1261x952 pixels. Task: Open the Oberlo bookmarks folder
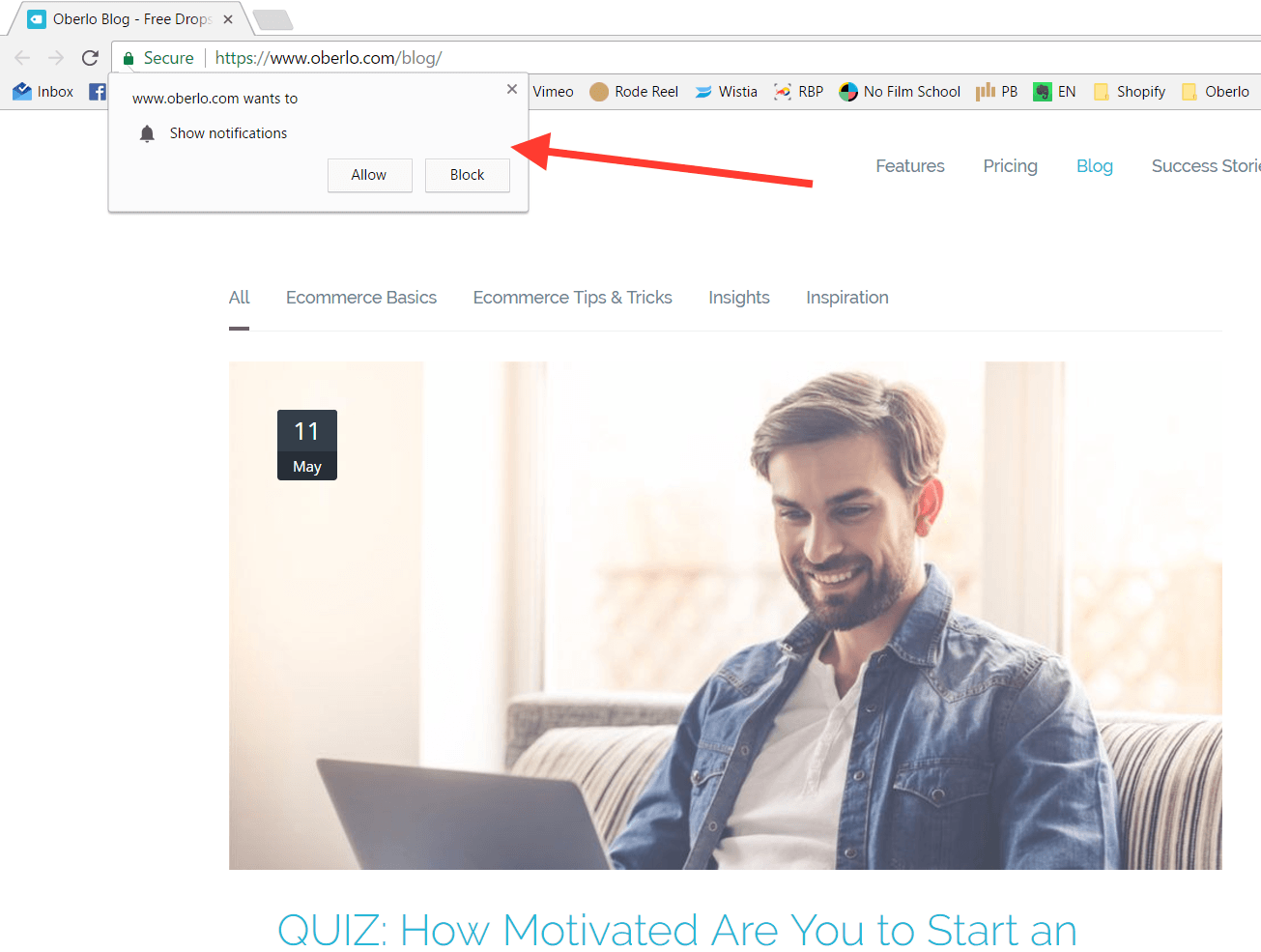[x=1216, y=92]
